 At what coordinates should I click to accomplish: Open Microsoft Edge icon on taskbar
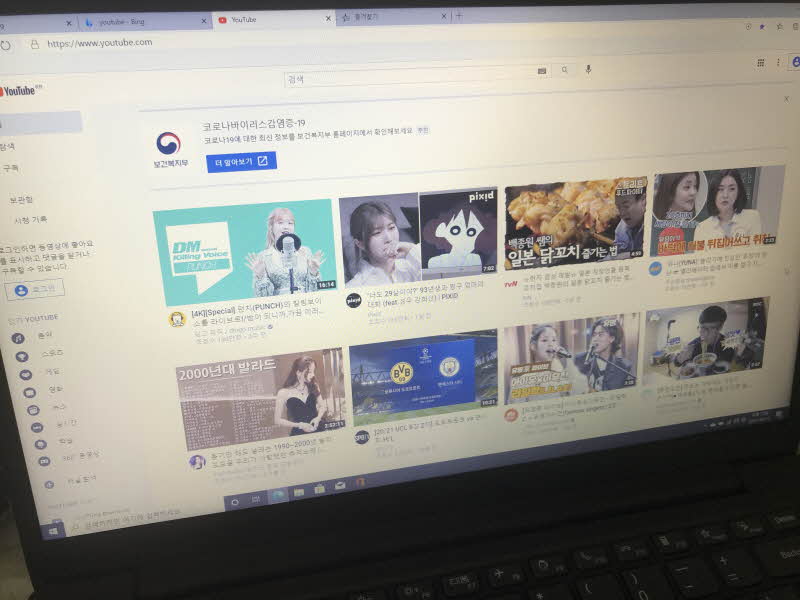[x=278, y=495]
